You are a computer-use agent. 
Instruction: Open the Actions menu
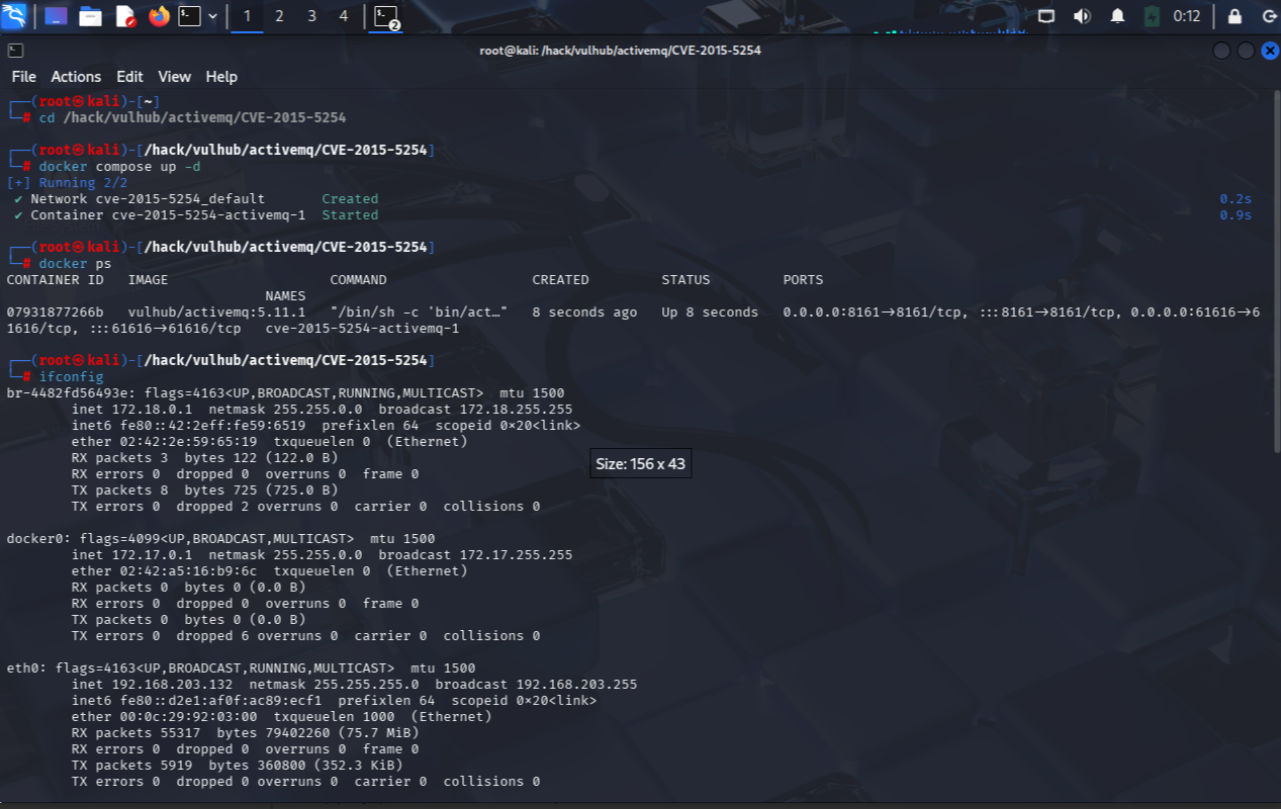click(x=76, y=77)
